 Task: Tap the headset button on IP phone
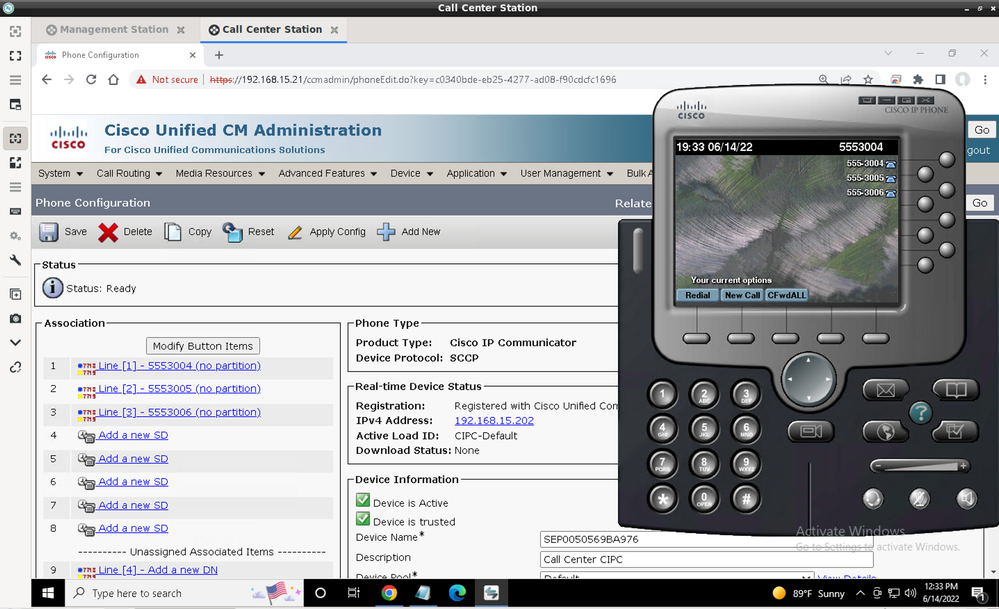pos(873,498)
